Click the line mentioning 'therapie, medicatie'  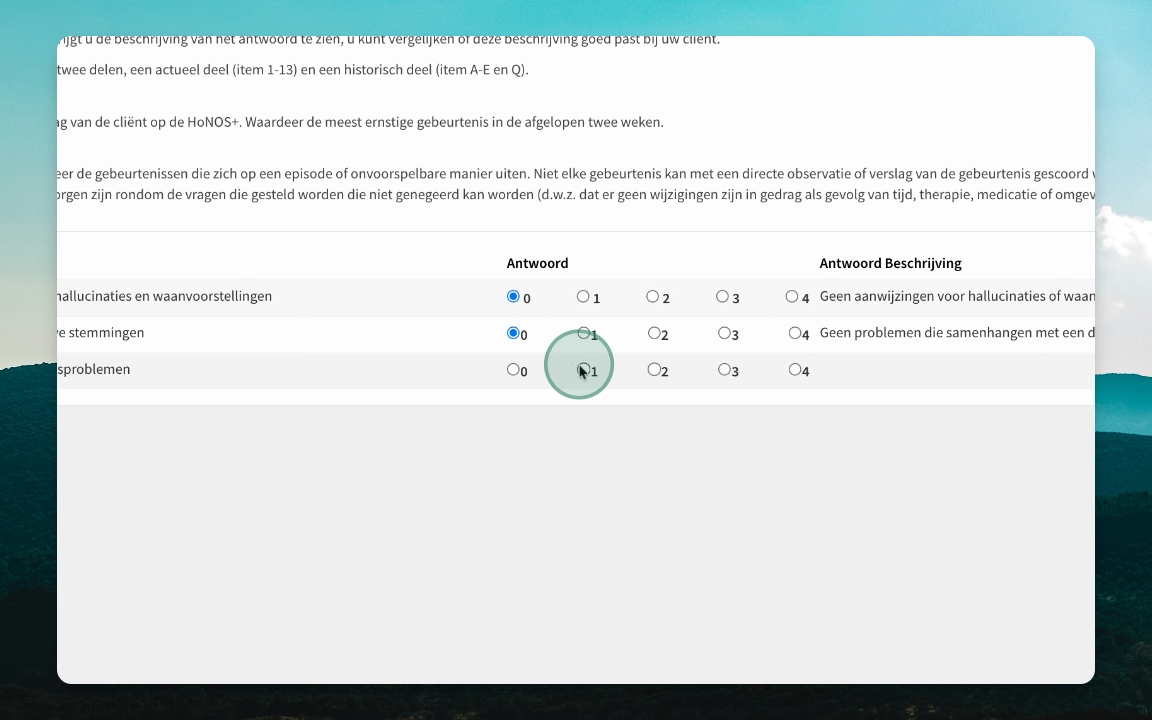pyautogui.click(x=576, y=195)
